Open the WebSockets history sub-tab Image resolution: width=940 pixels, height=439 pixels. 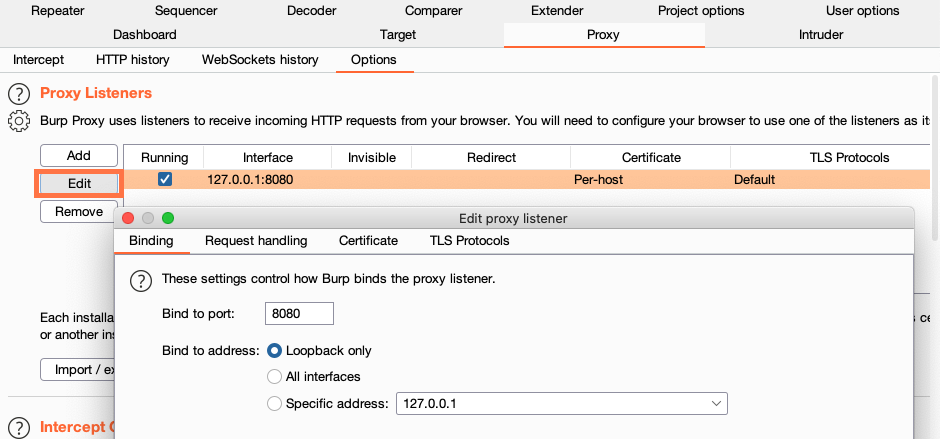tap(260, 60)
